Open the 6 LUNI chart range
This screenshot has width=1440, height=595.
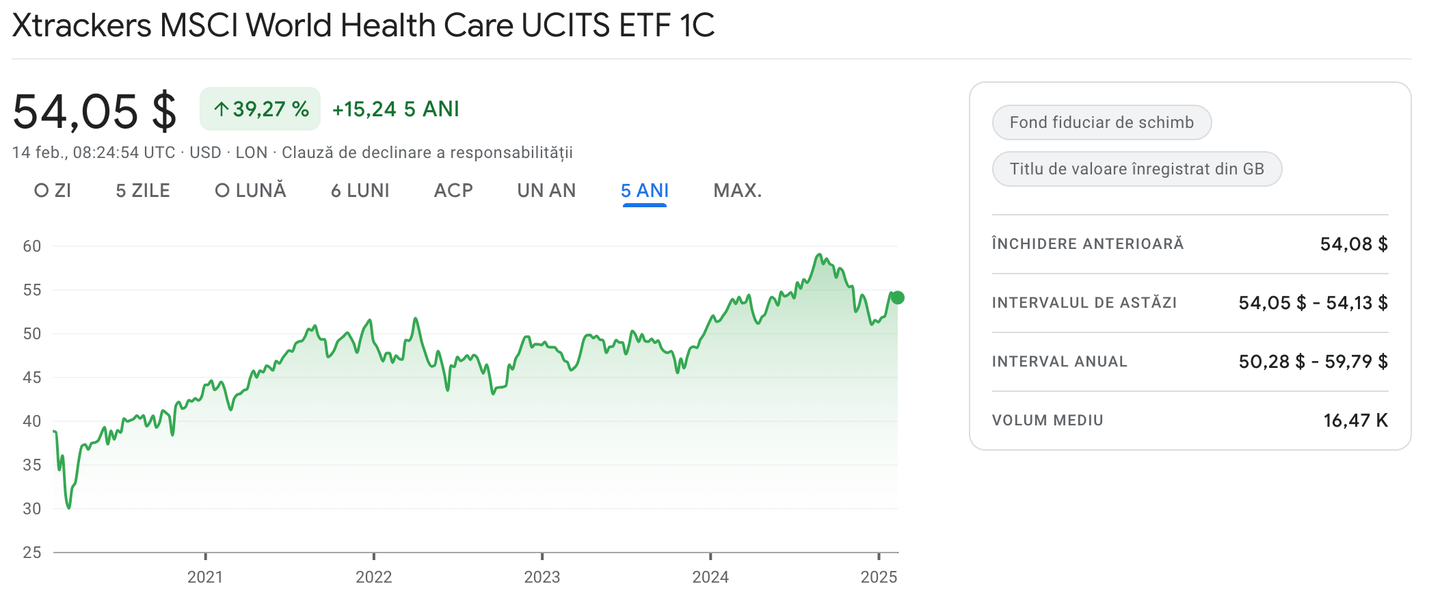click(x=360, y=190)
